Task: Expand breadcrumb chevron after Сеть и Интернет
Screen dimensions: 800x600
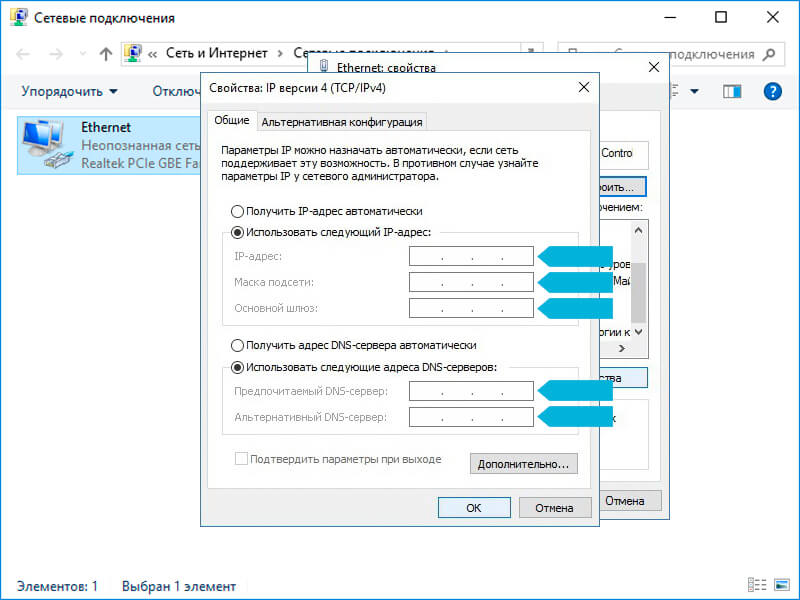Action: click(x=280, y=54)
